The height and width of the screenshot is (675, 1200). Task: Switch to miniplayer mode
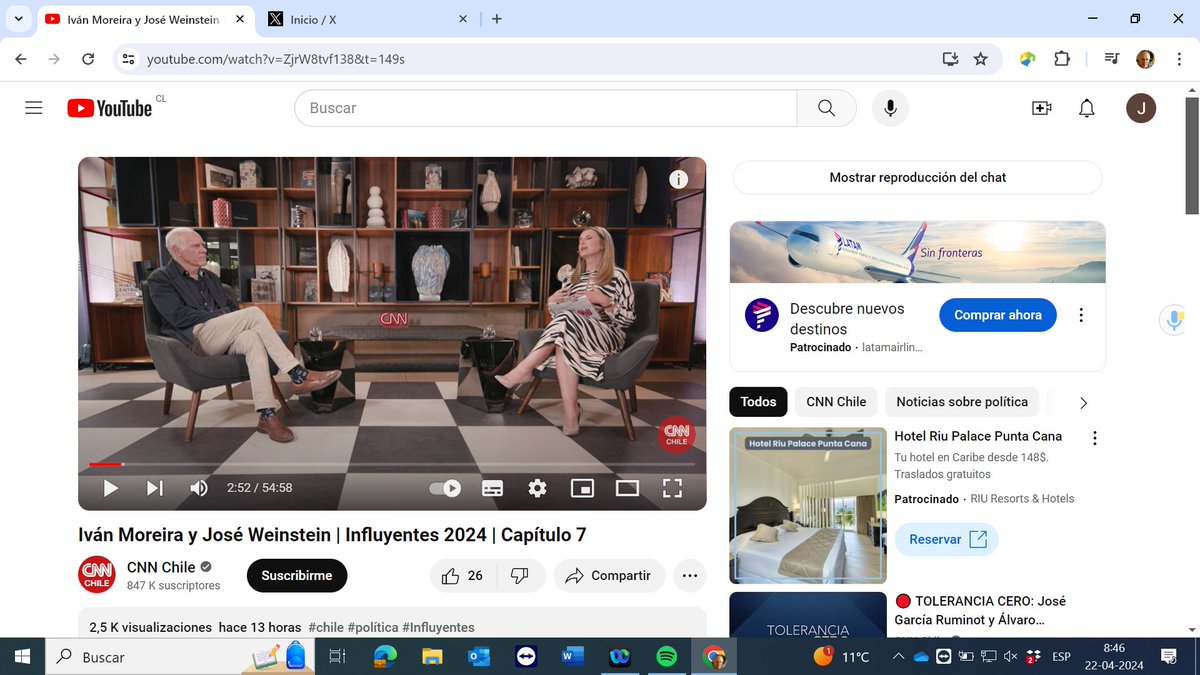582,488
